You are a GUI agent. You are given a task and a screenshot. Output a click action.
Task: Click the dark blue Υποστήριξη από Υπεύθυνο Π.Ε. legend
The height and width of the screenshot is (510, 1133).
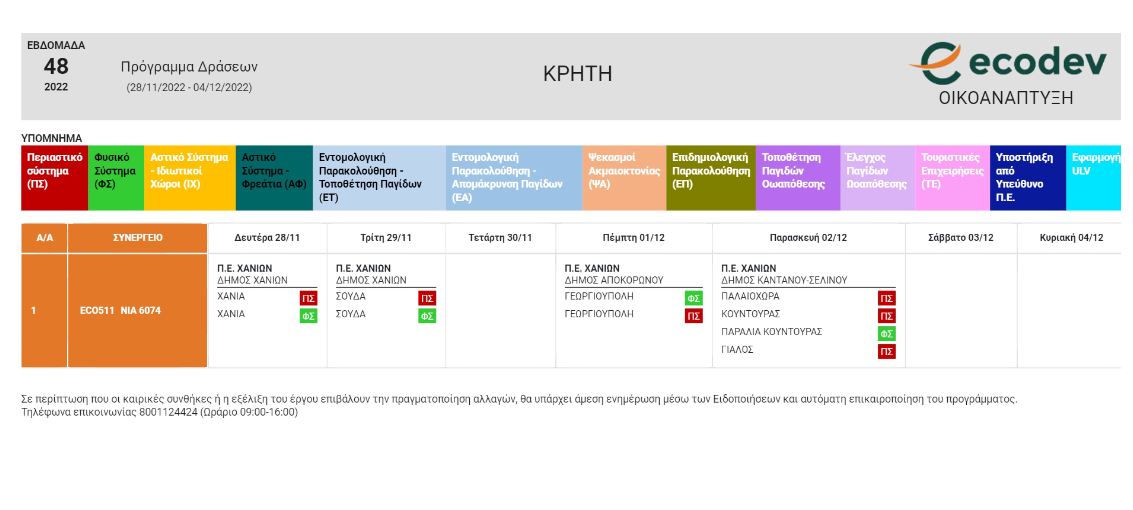(x=1028, y=178)
